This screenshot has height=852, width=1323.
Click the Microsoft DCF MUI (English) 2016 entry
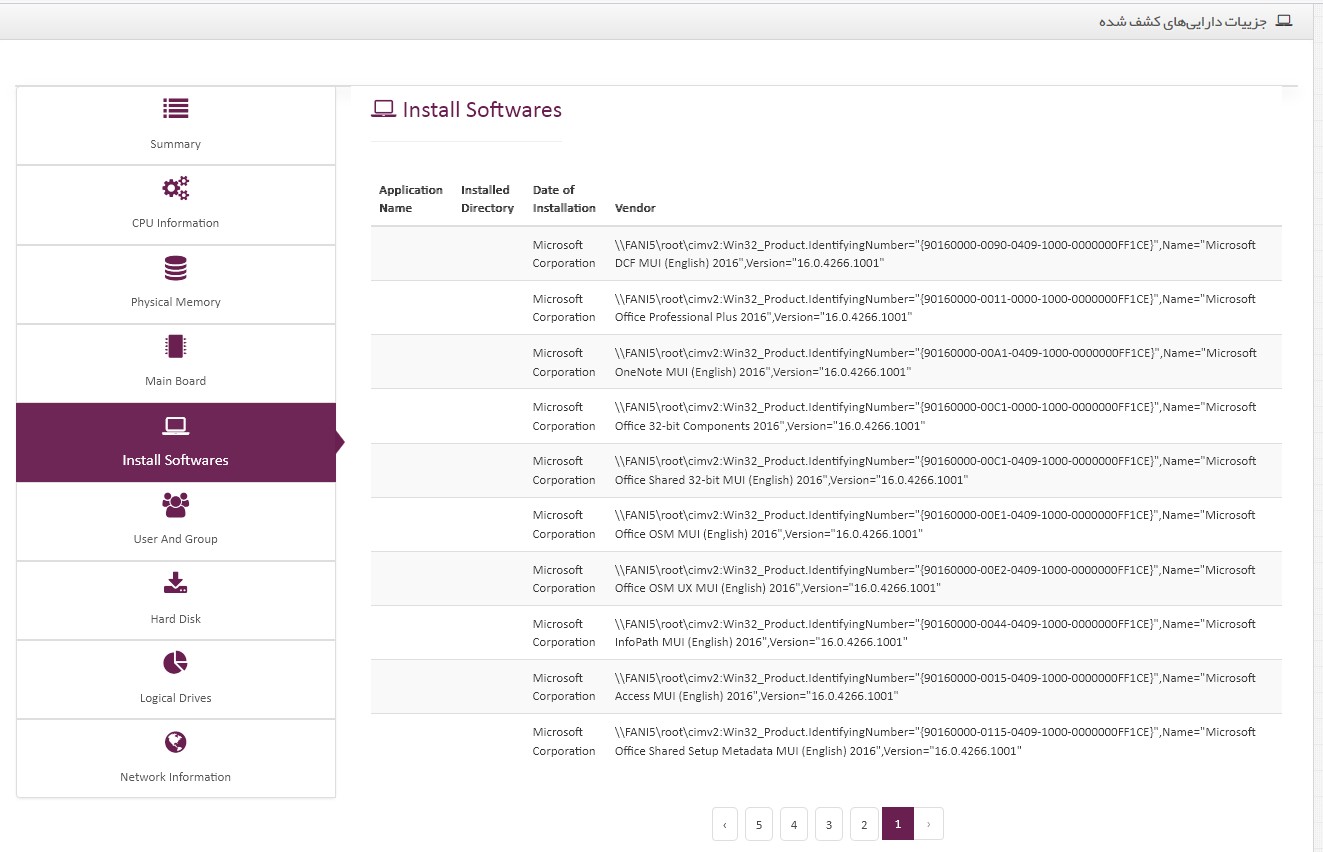[935, 254]
